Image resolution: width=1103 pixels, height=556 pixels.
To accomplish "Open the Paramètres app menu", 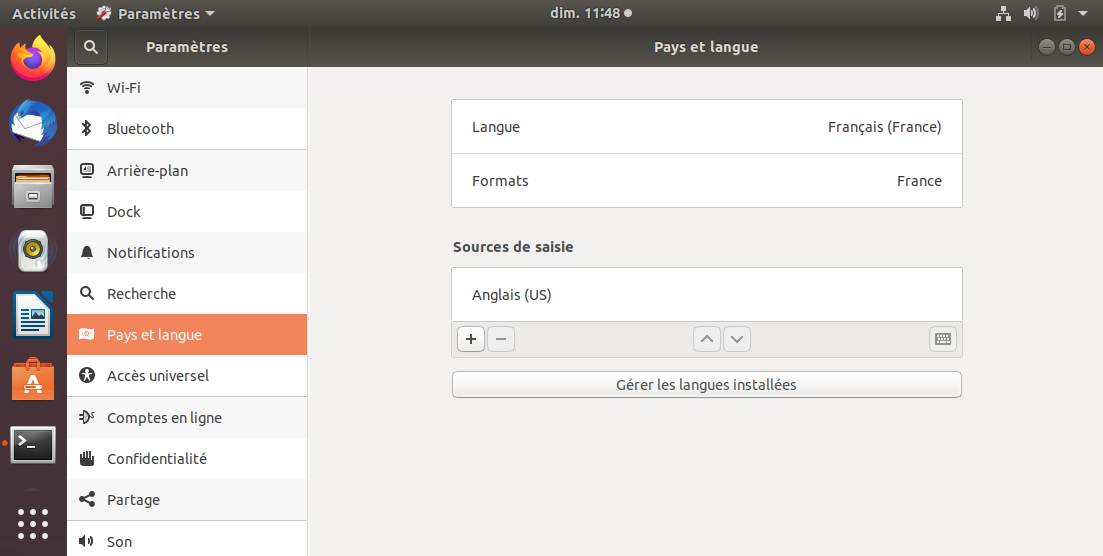I will (155, 14).
